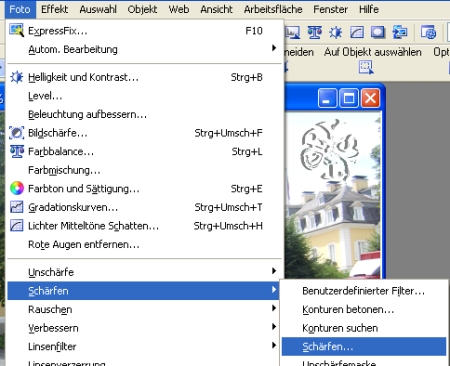Choose Konturen betonen...
Image resolution: width=450 pixels, height=366 pixels.
(364, 310)
